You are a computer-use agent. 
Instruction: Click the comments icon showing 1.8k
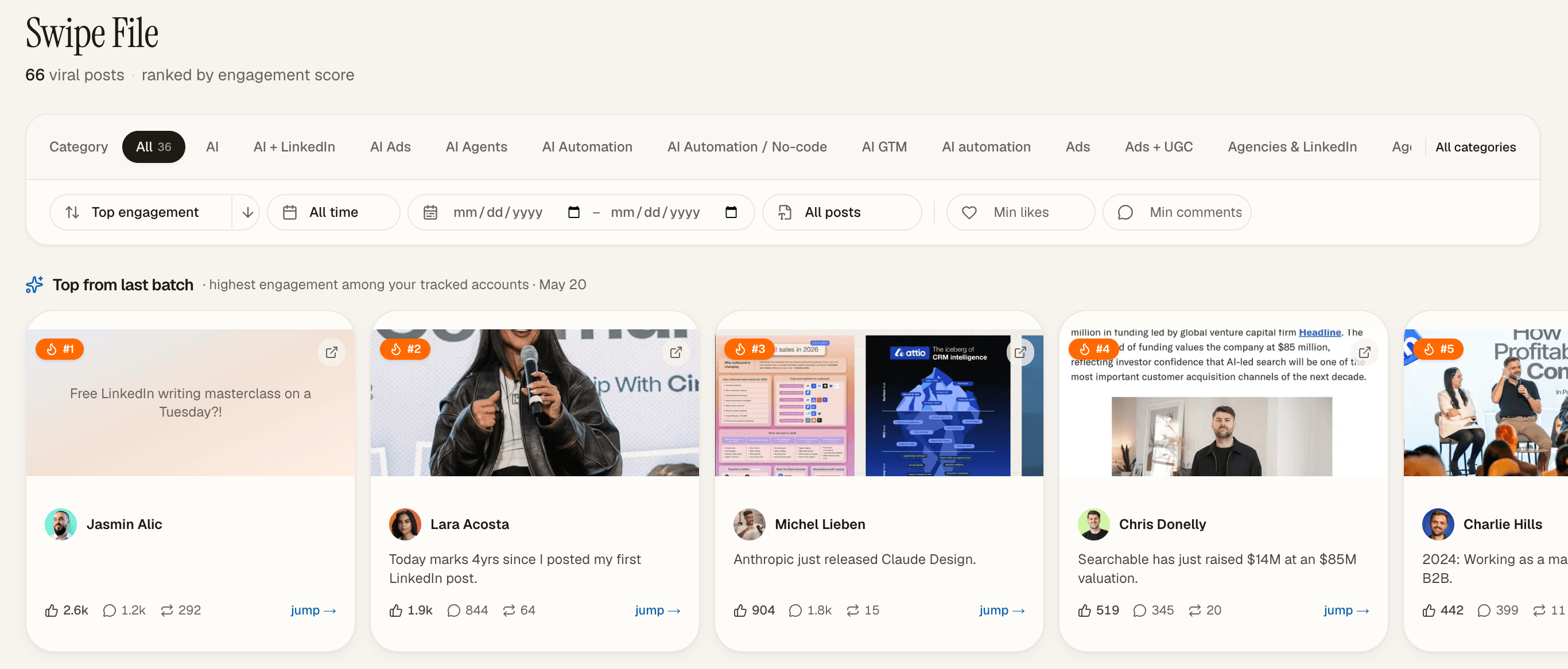(795, 610)
